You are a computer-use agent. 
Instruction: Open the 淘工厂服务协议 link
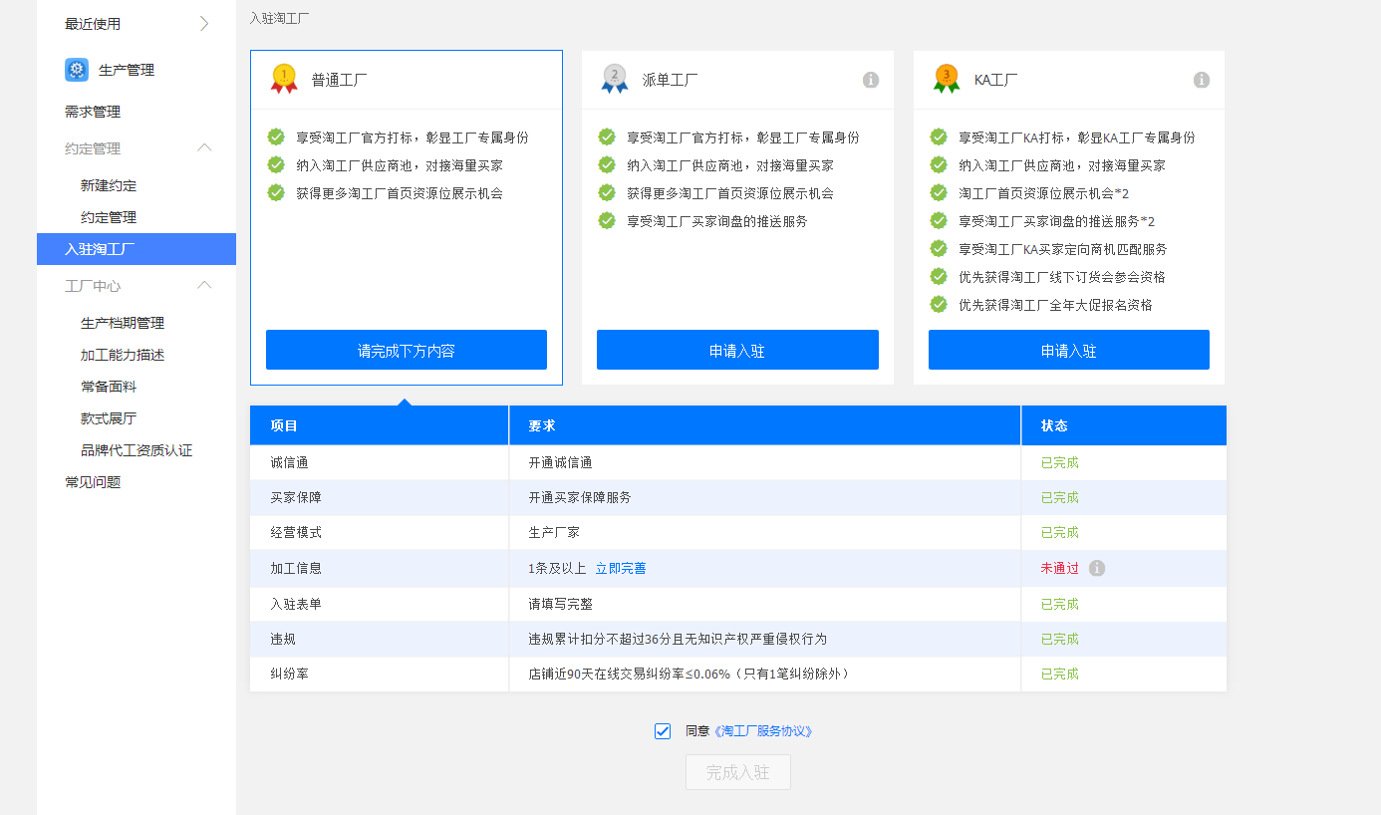[x=764, y=731]
